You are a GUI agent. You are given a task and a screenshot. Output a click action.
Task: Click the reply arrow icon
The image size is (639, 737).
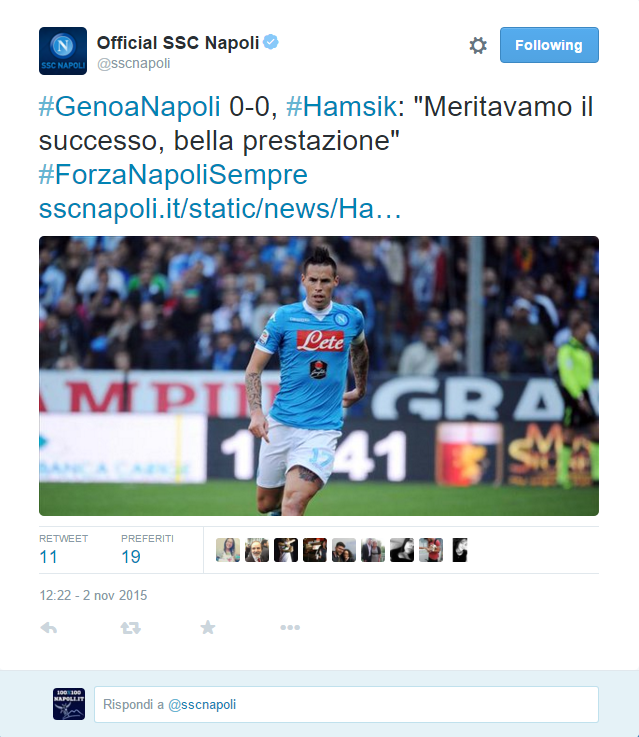tap(49, 627)
